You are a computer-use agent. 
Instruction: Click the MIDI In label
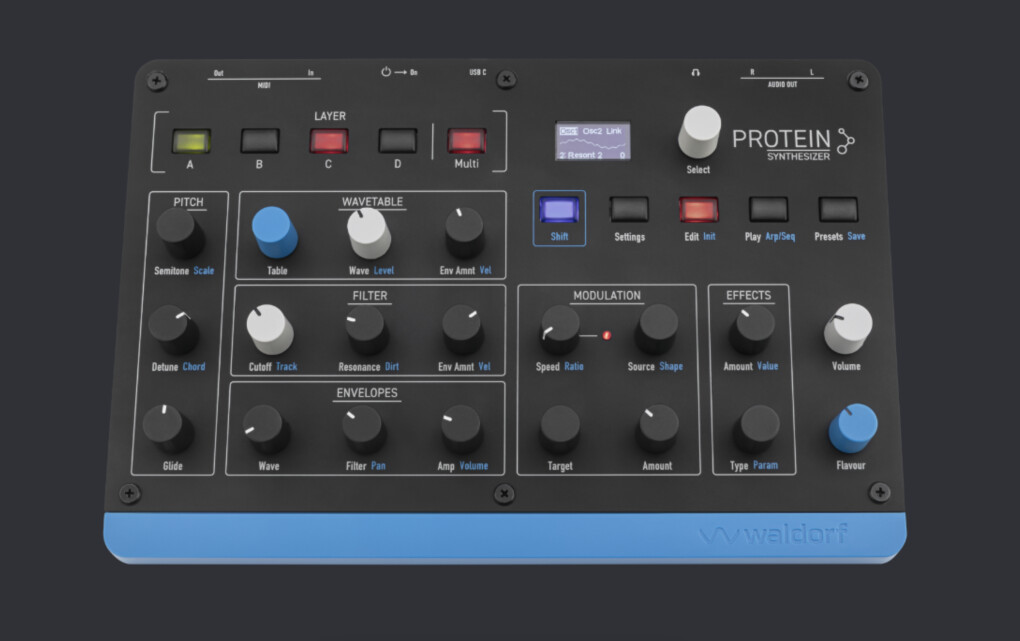310,73
